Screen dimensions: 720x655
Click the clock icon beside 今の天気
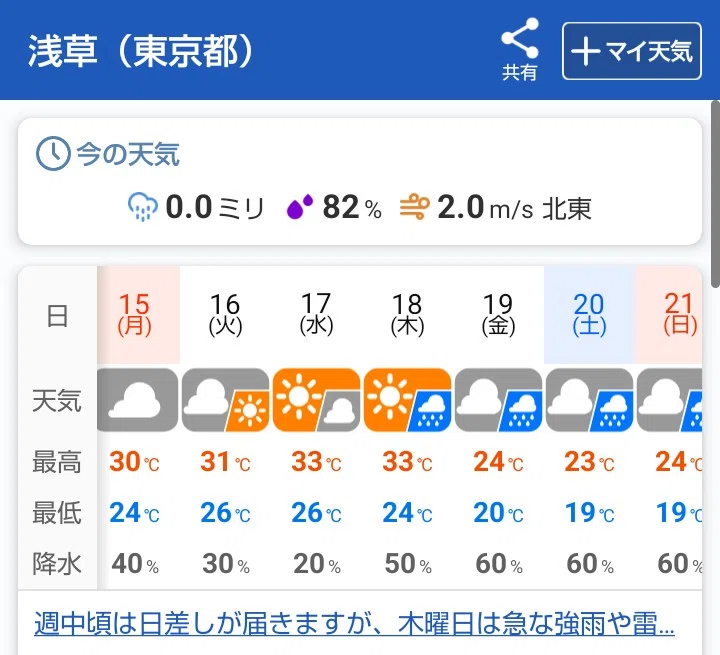[x=53, y=153]
